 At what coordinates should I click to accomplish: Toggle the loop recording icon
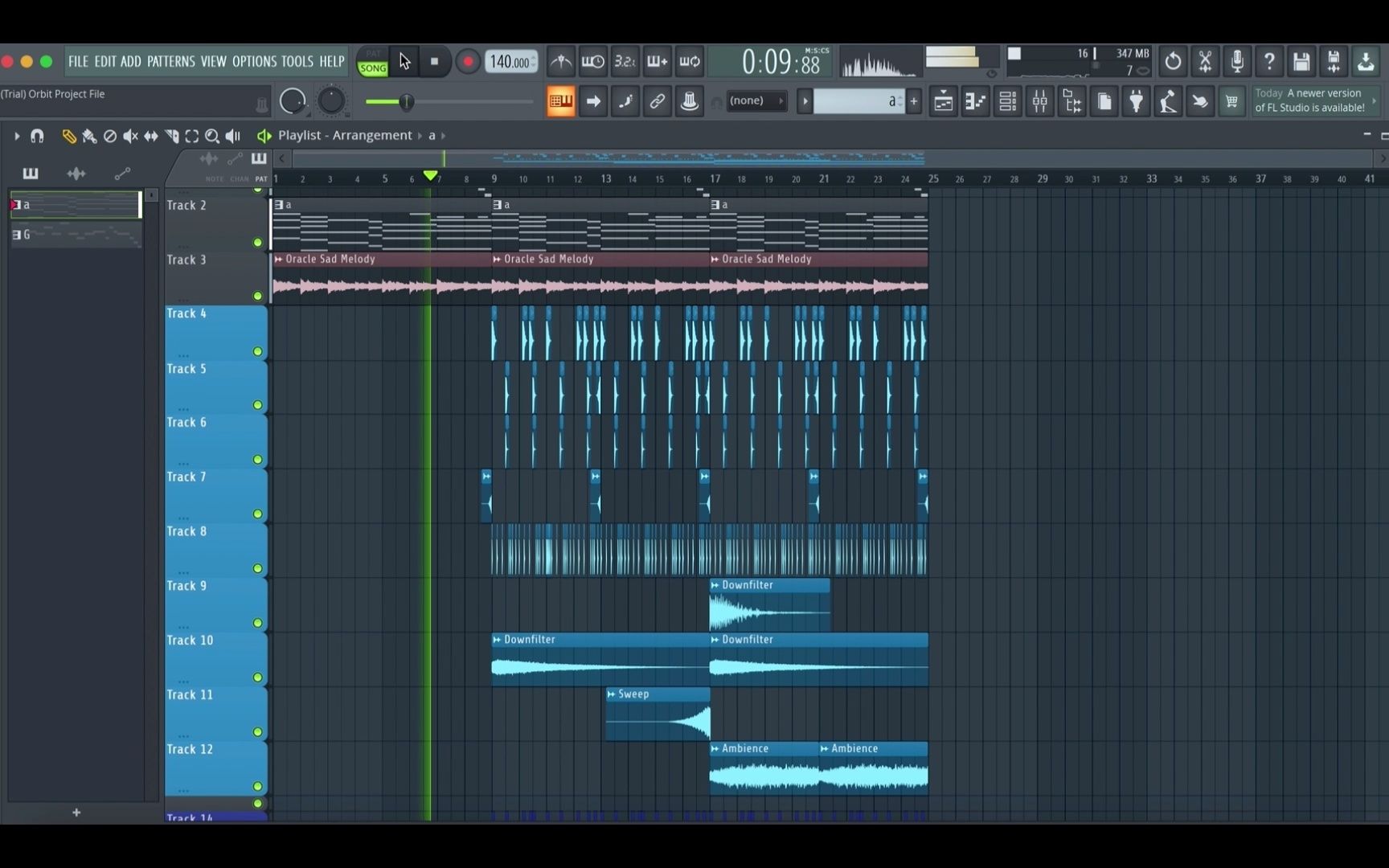[x=690, y=61]
